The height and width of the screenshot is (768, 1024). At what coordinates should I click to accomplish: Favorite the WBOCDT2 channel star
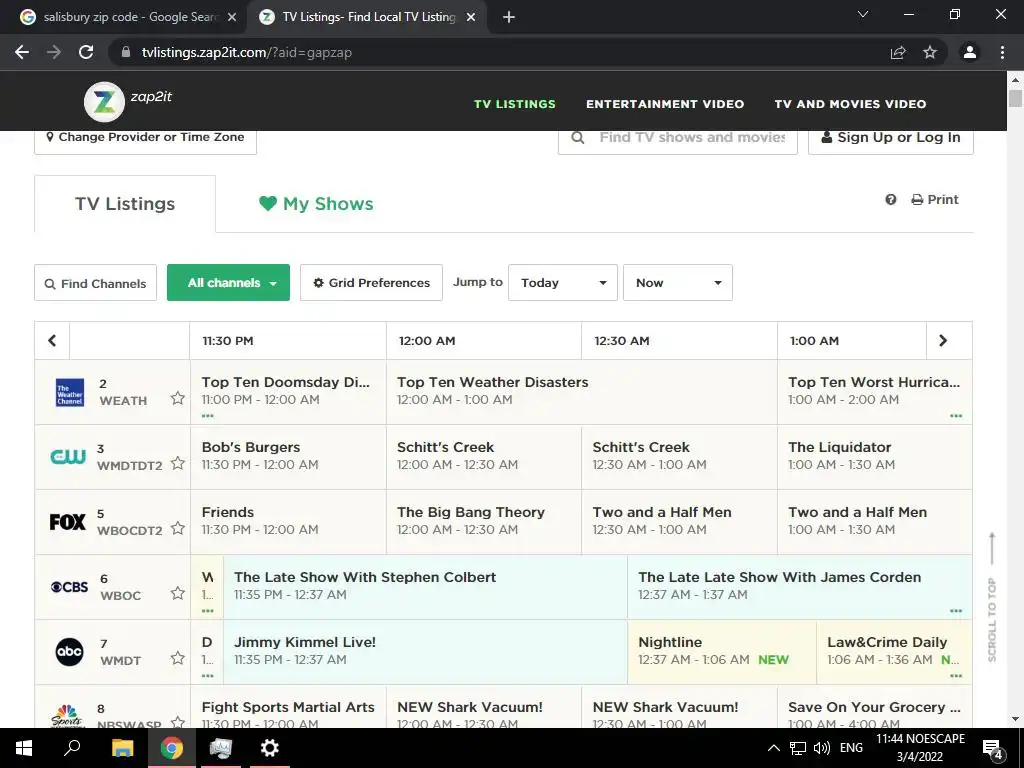(x=178, y=528)
